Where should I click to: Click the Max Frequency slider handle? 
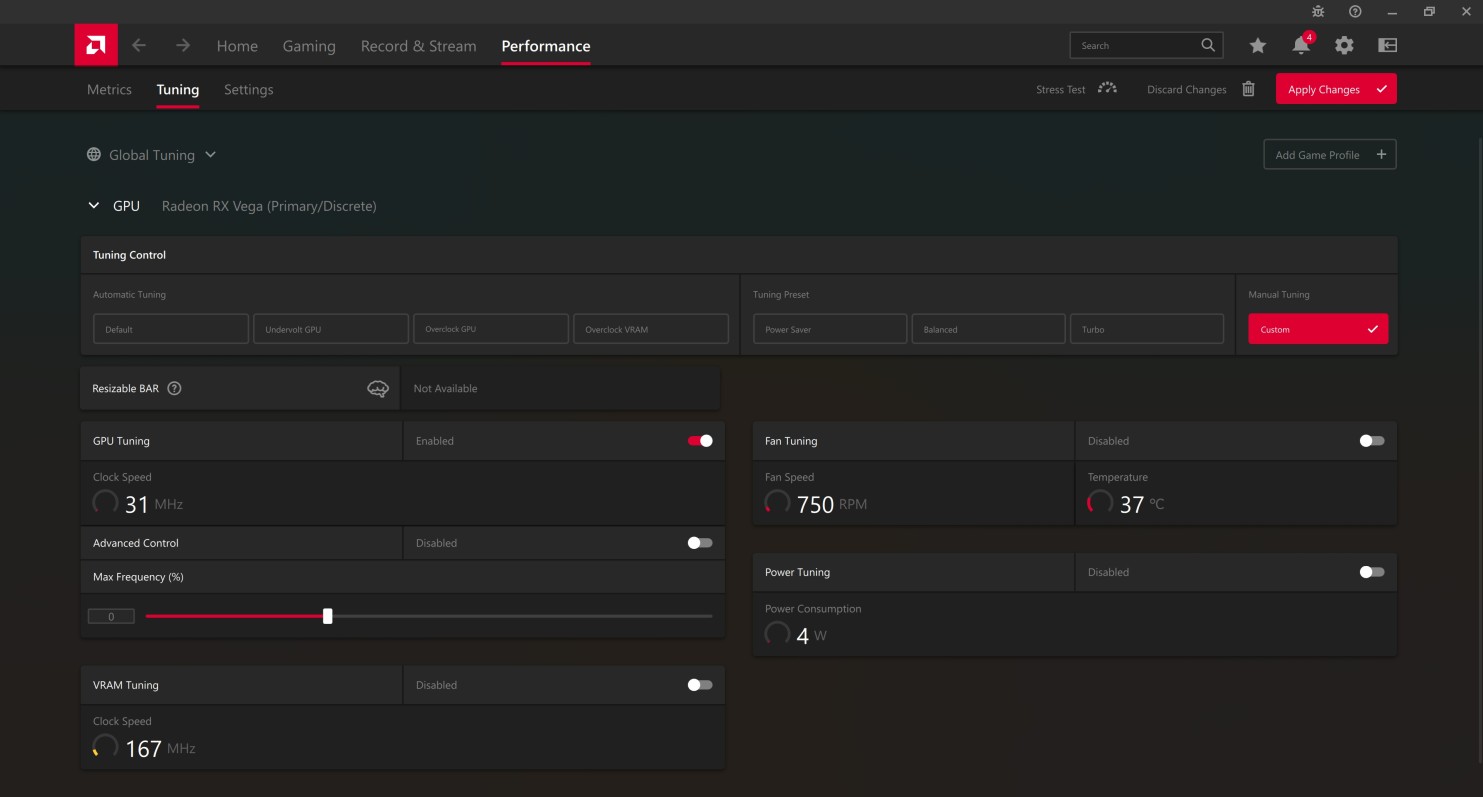(327, 616)
